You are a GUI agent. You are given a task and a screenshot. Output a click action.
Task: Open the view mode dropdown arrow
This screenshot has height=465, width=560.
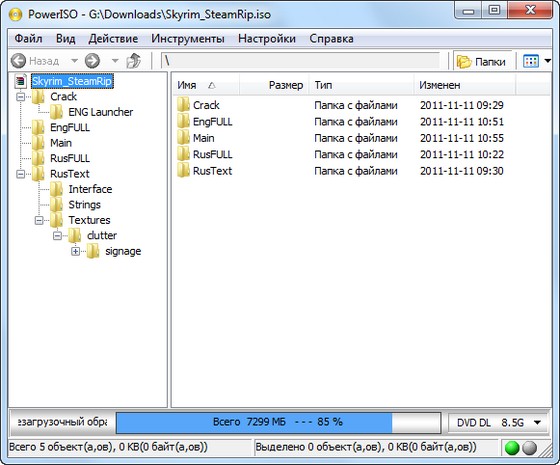[548, 61]
